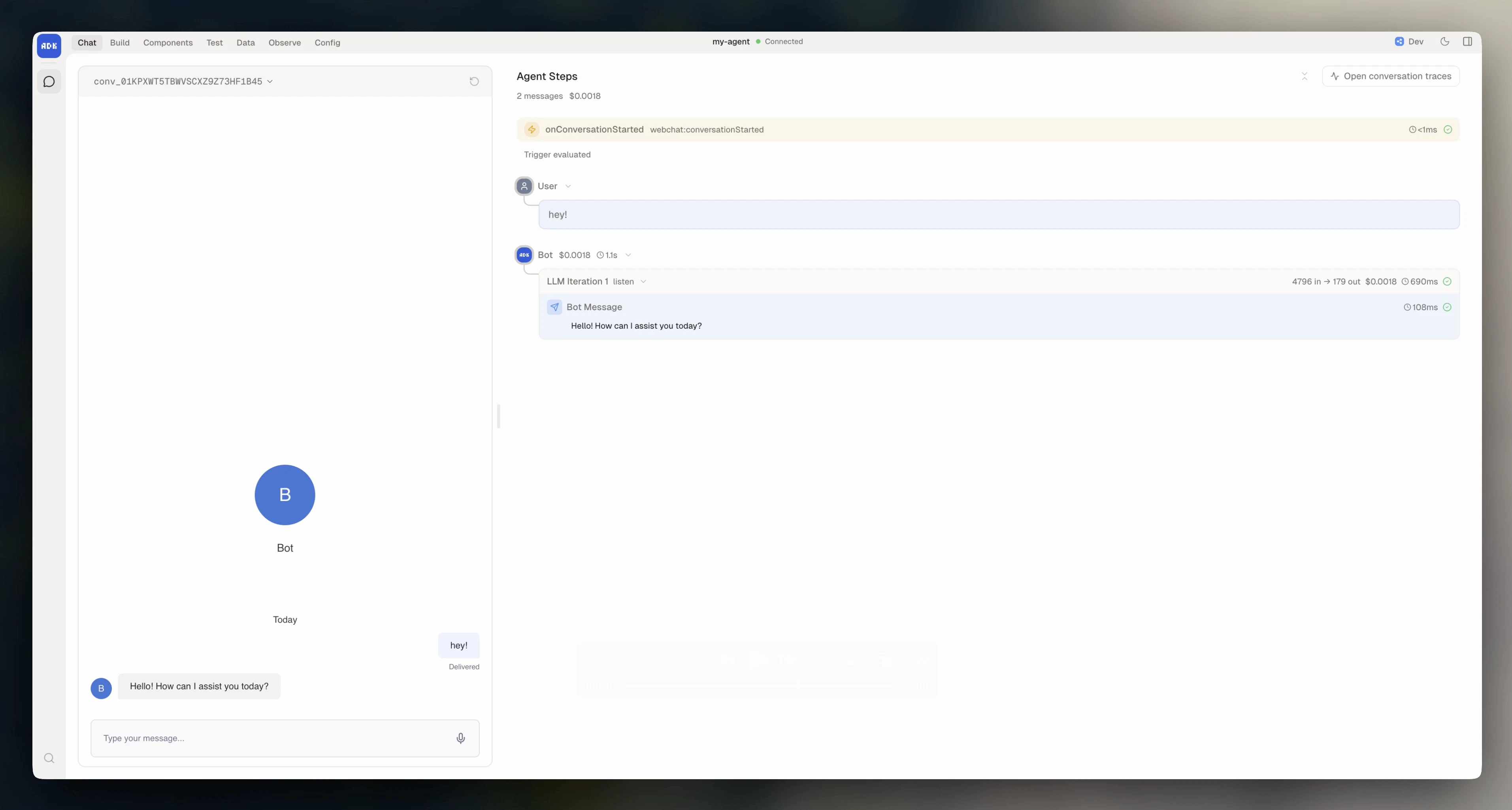Toggle the right side panel layout
Image resolution: width=1512 pixels, height=810 pixels.
click(x=1468, y=41)
